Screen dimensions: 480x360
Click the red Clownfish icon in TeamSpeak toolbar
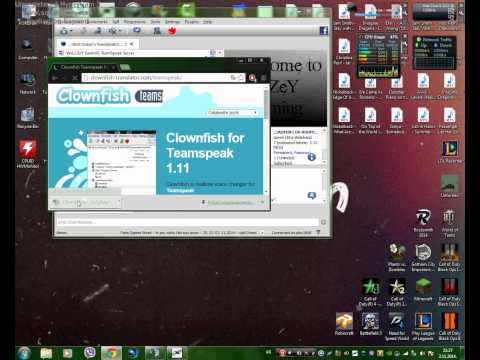pos(172,31)
